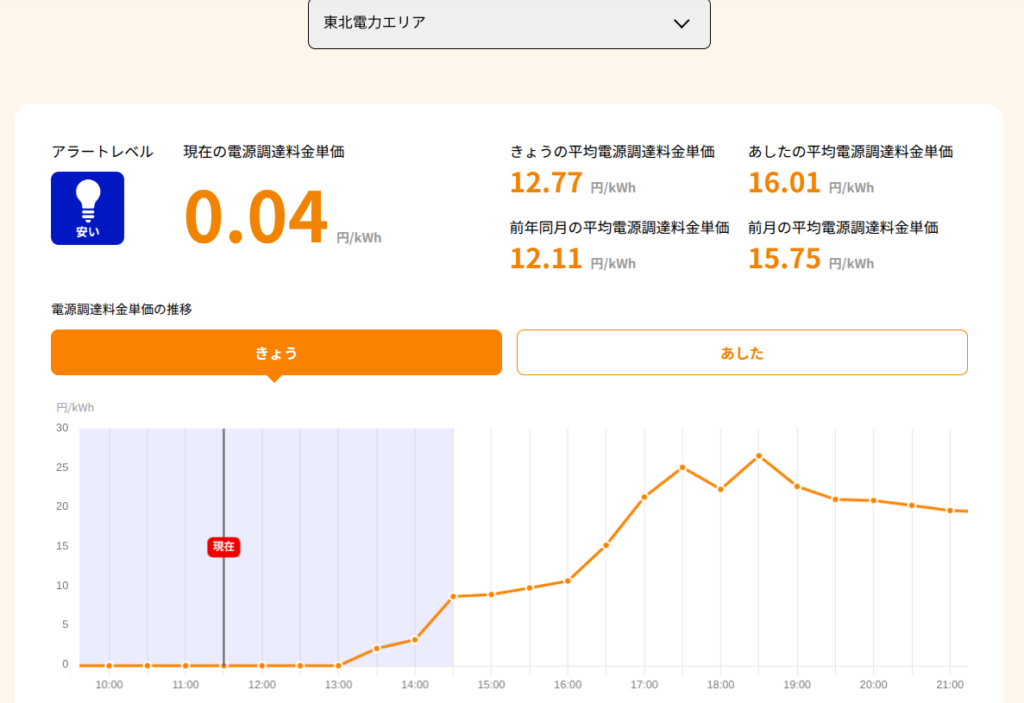Click previous year same month price 12.11
This screenshot has height=703, width=1024.
point(546,258)
